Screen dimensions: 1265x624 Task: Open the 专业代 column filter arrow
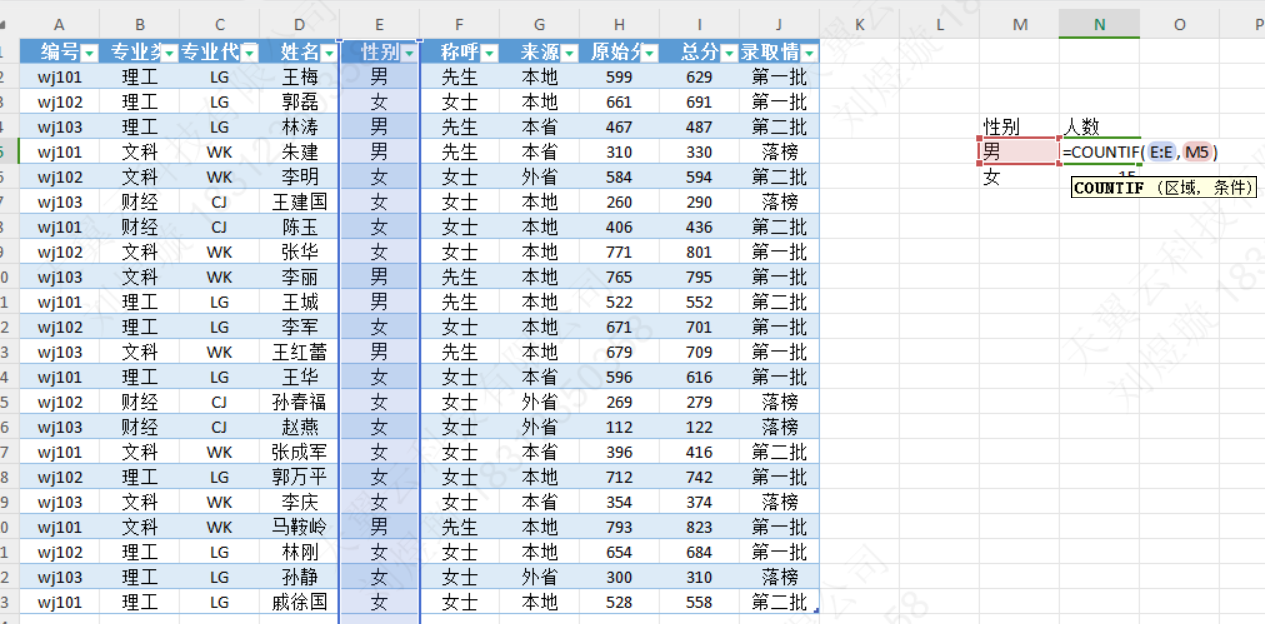click(249, 53)
